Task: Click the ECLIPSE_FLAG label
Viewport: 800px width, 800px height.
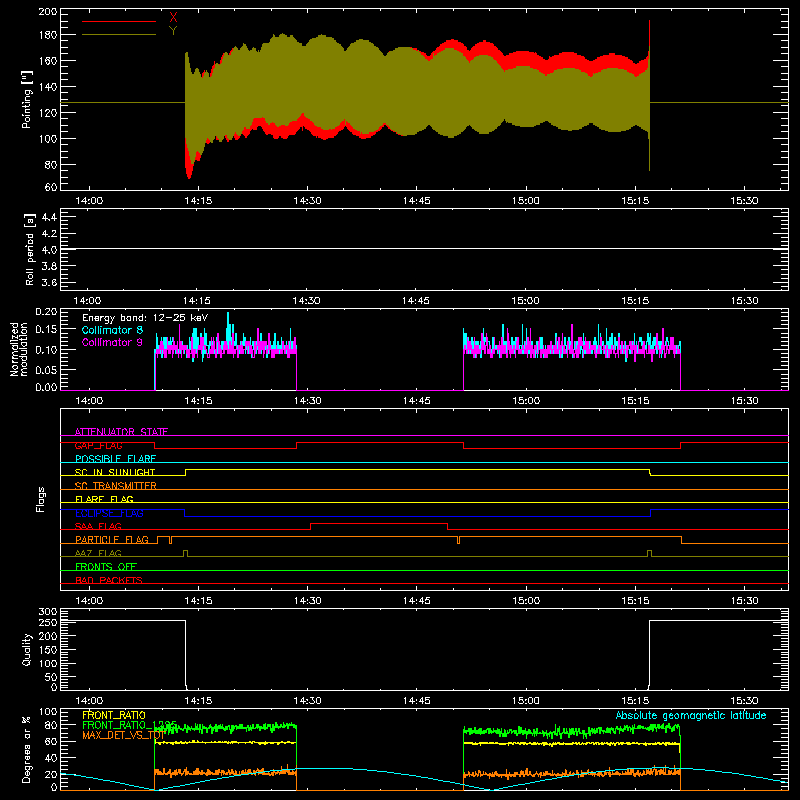Action: (x=109, y=513)
